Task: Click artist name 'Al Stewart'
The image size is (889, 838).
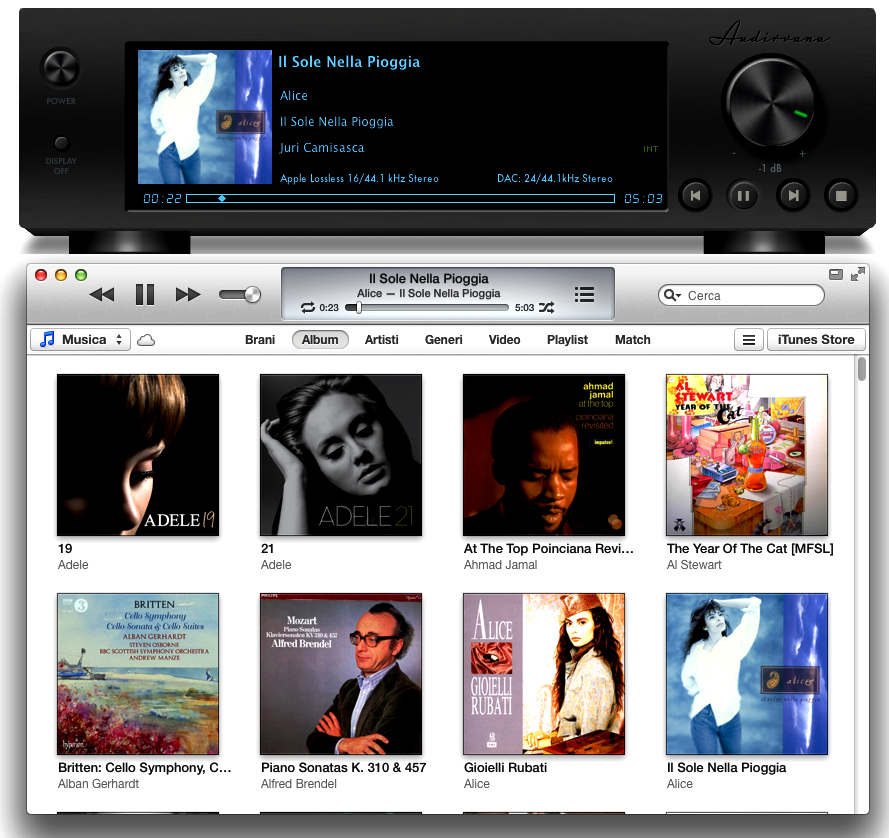Action: click(x=694, y=565)
